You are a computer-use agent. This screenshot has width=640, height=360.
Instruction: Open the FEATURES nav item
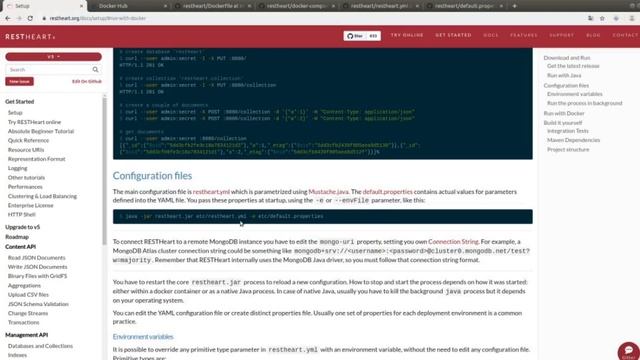(524, 36)
